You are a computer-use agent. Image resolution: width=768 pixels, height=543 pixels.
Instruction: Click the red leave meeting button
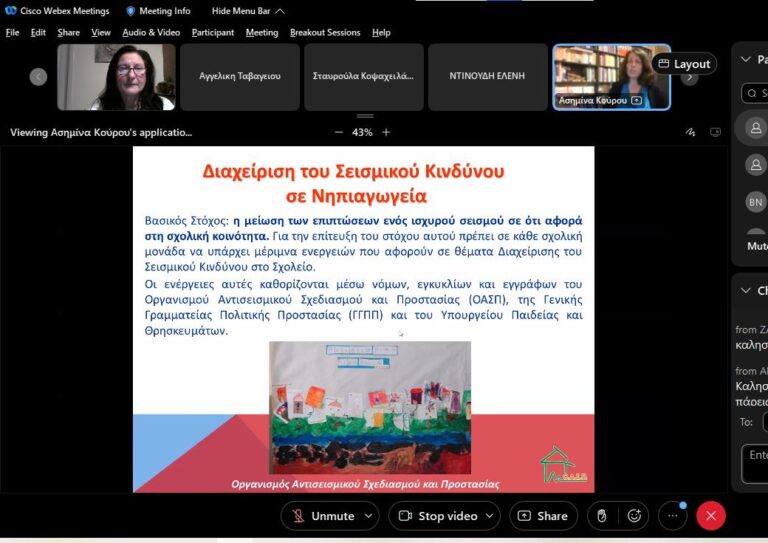[711, 516]
